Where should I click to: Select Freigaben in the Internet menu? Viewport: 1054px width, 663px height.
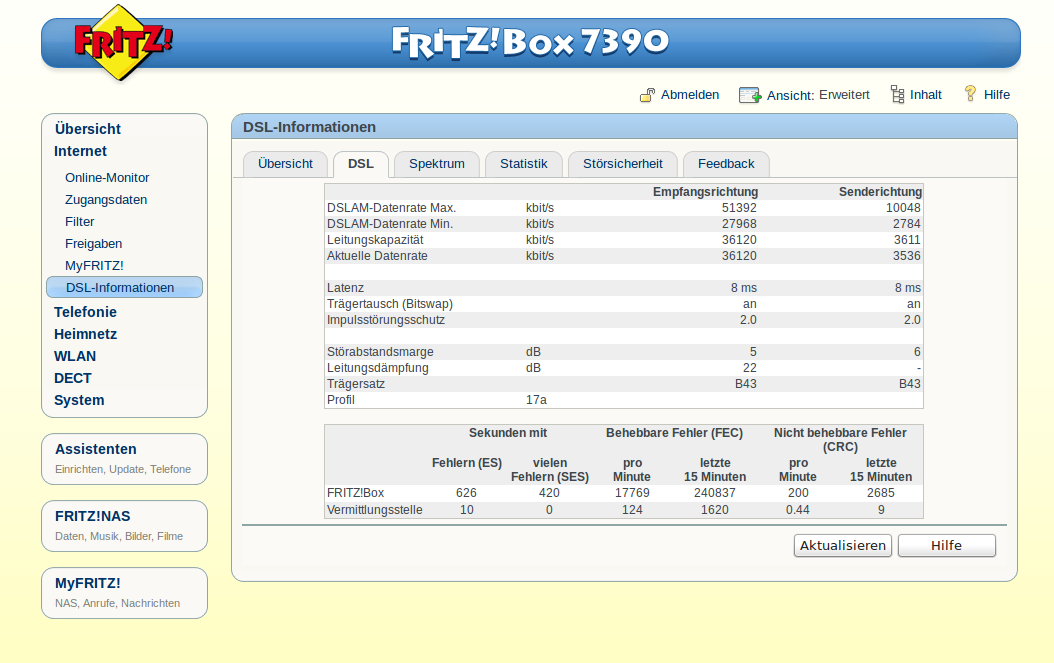93,243
